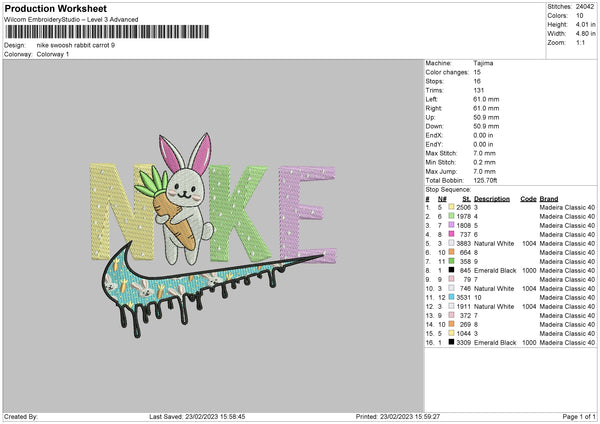Viewport: 600px width, 424px height.
Task: Click the 'Right:' label
Action: pos(434,108)
